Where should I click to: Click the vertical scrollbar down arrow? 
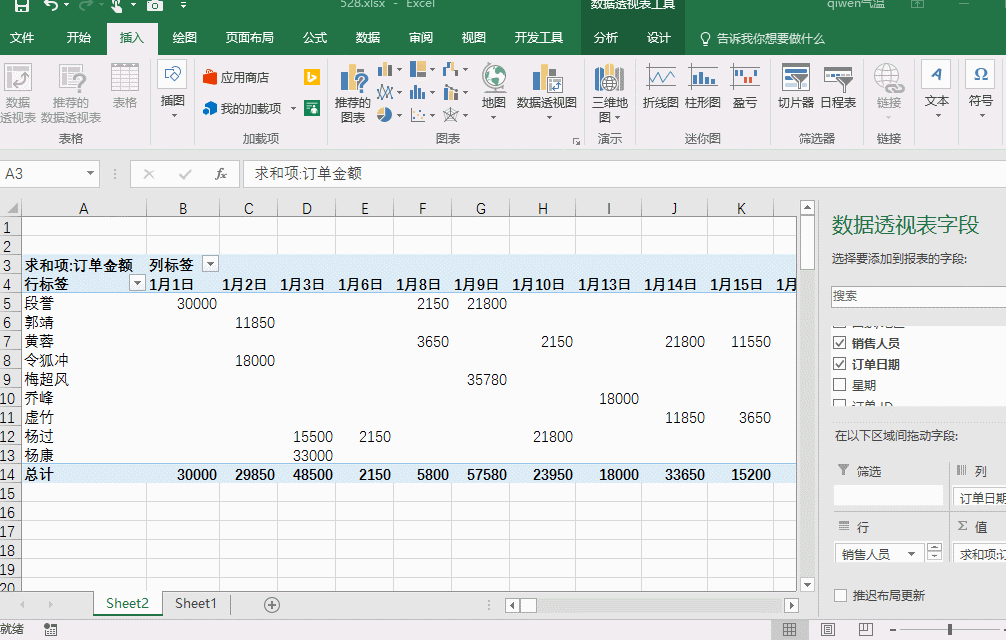tap(808, 584)
